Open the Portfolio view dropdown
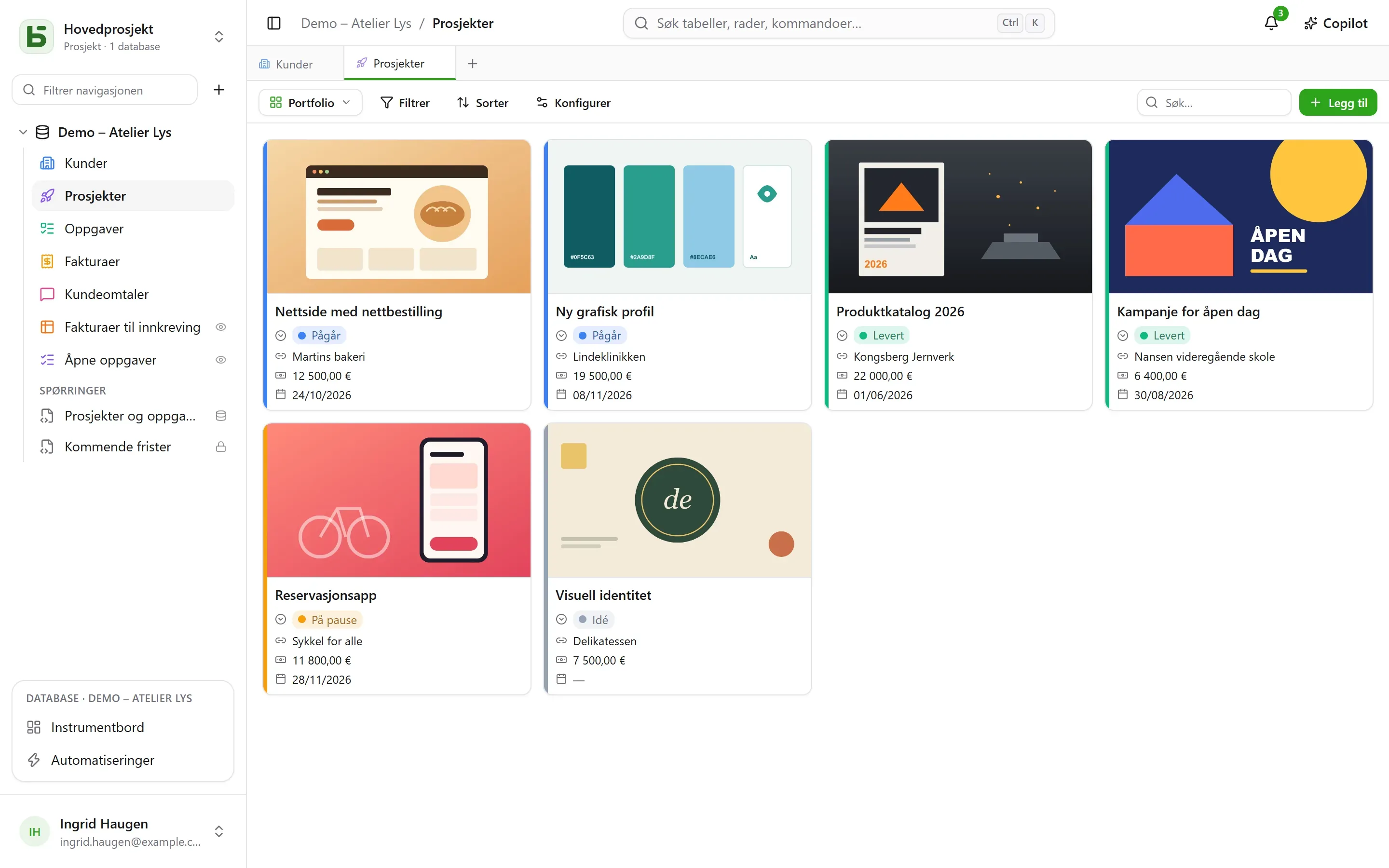The image size is (1389, 868). click(310, 102)
